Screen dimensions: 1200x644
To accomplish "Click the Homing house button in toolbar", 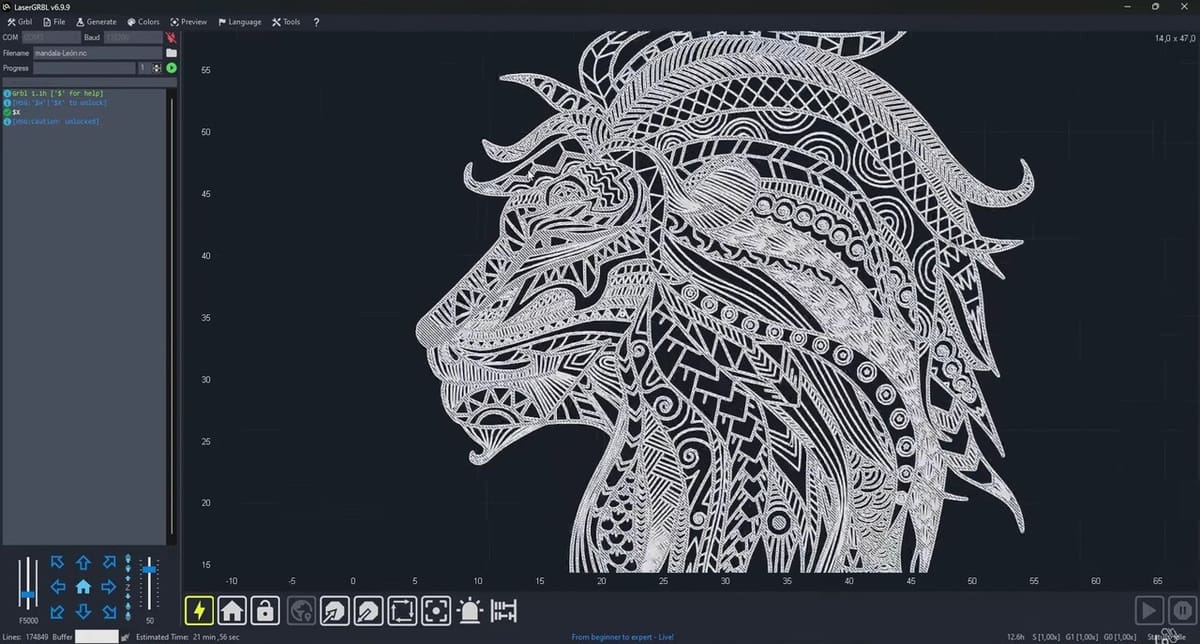I will point(232,609).
